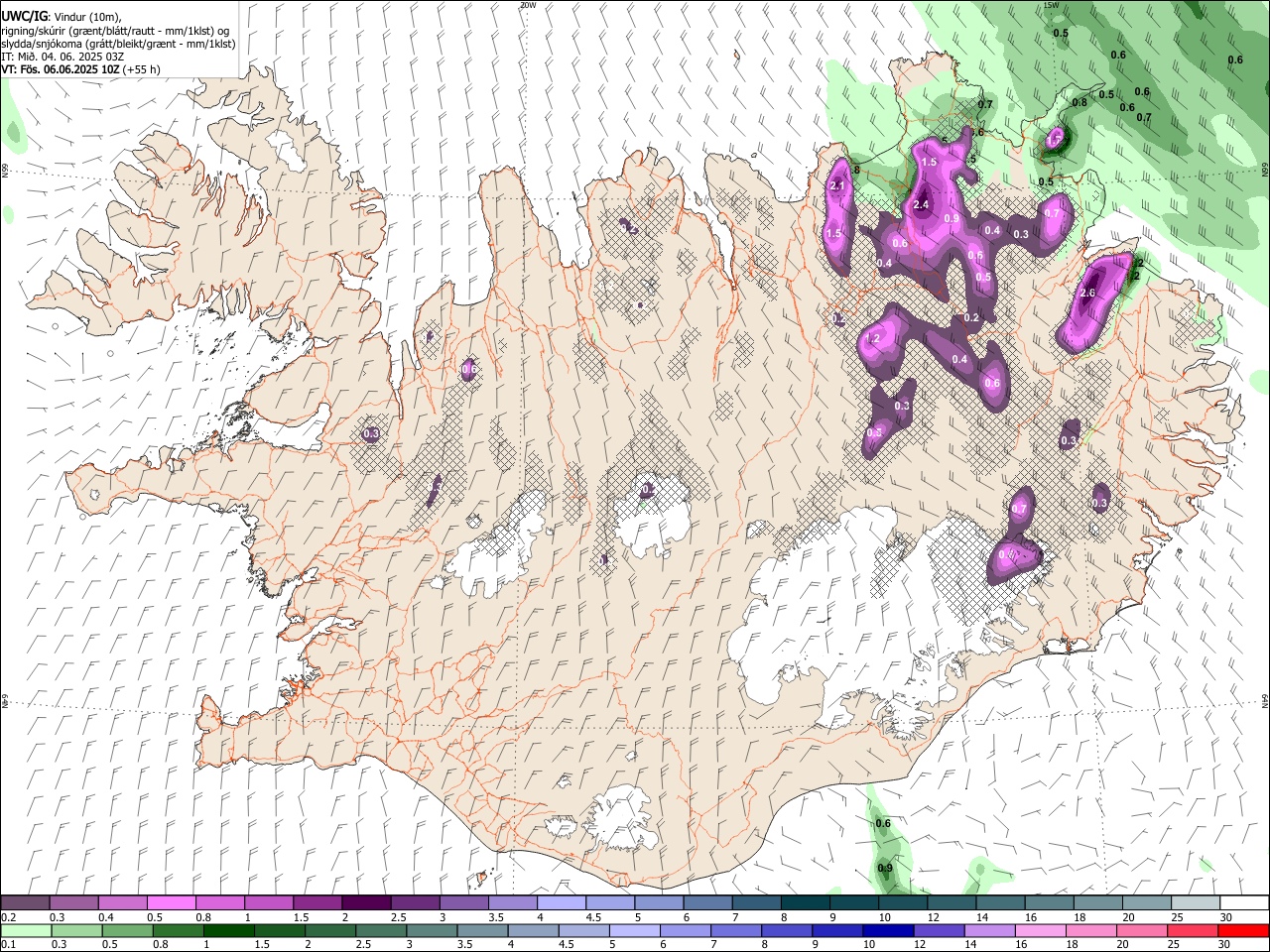Select lower legend swatch between 0.5 and 0.8

point(127,930)
